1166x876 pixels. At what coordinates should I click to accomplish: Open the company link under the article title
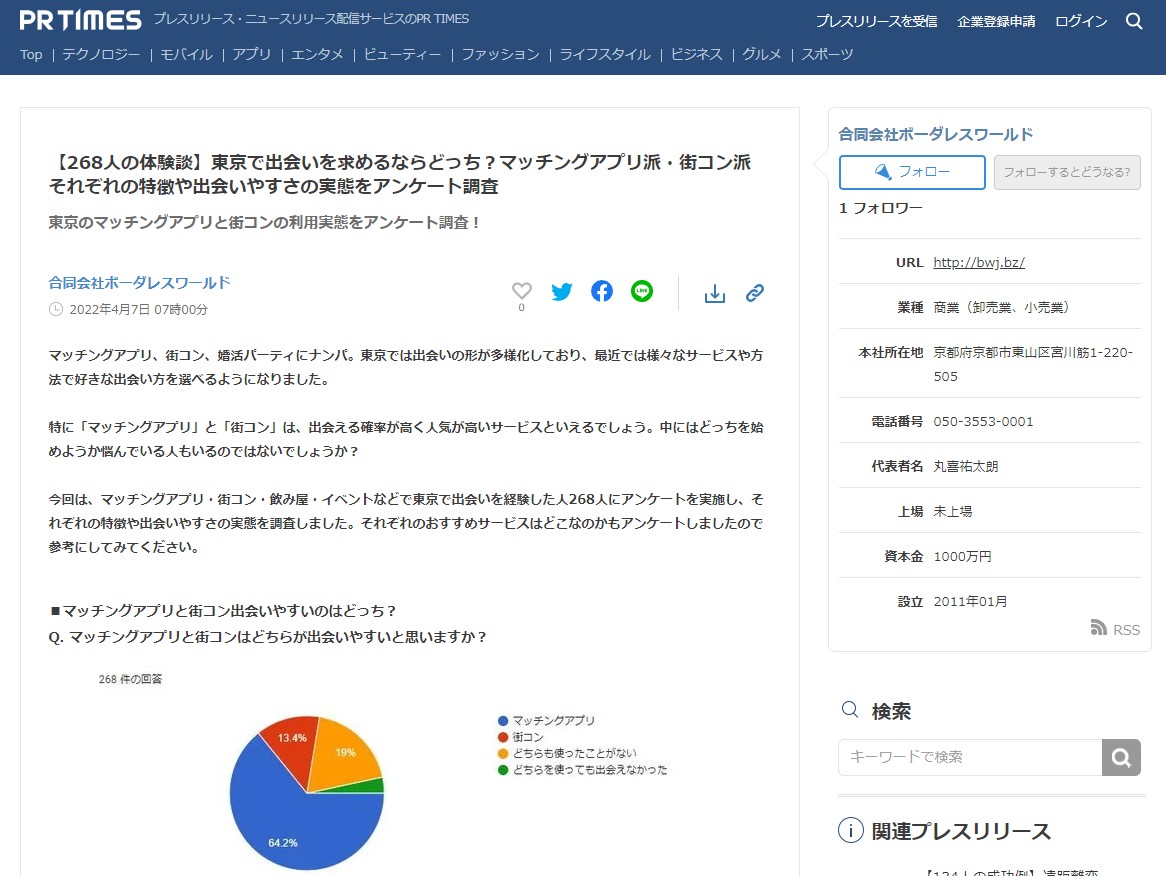139,283
